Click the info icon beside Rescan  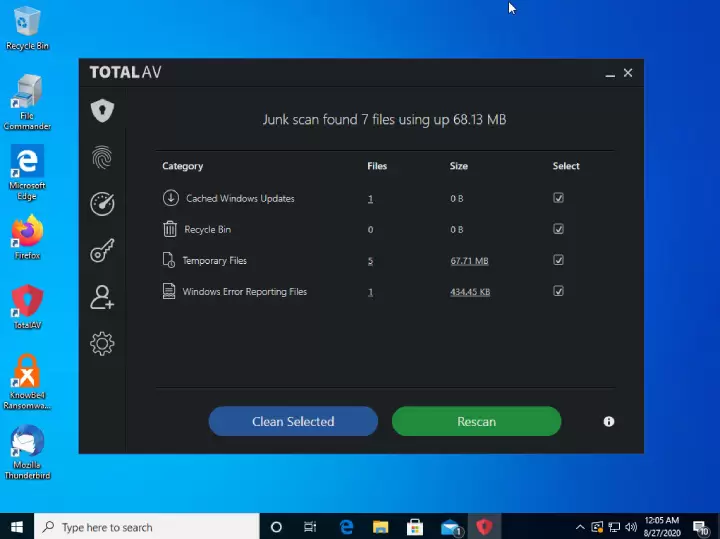(x=609, y=421)
